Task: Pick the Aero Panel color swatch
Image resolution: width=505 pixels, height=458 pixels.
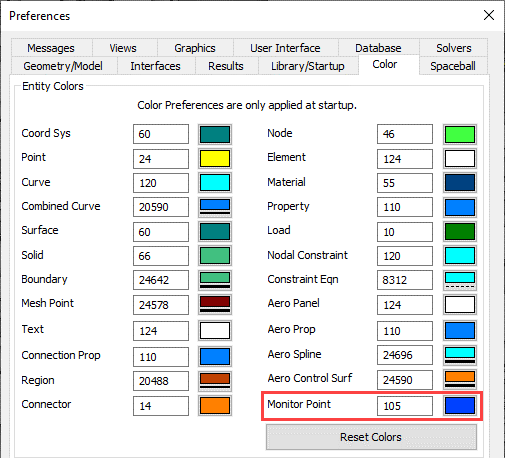Action: [x=460, y=305]
